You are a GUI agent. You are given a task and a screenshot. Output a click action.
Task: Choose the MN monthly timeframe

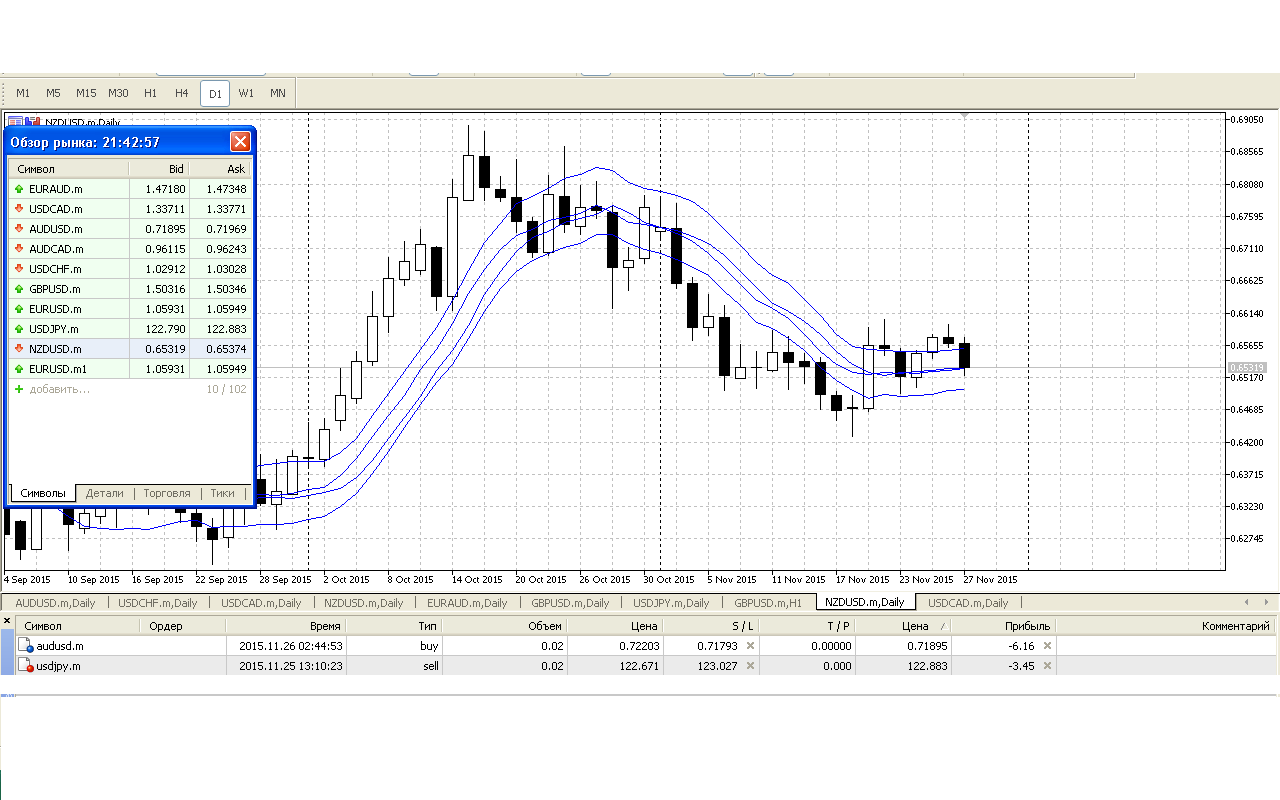(278, 93)
